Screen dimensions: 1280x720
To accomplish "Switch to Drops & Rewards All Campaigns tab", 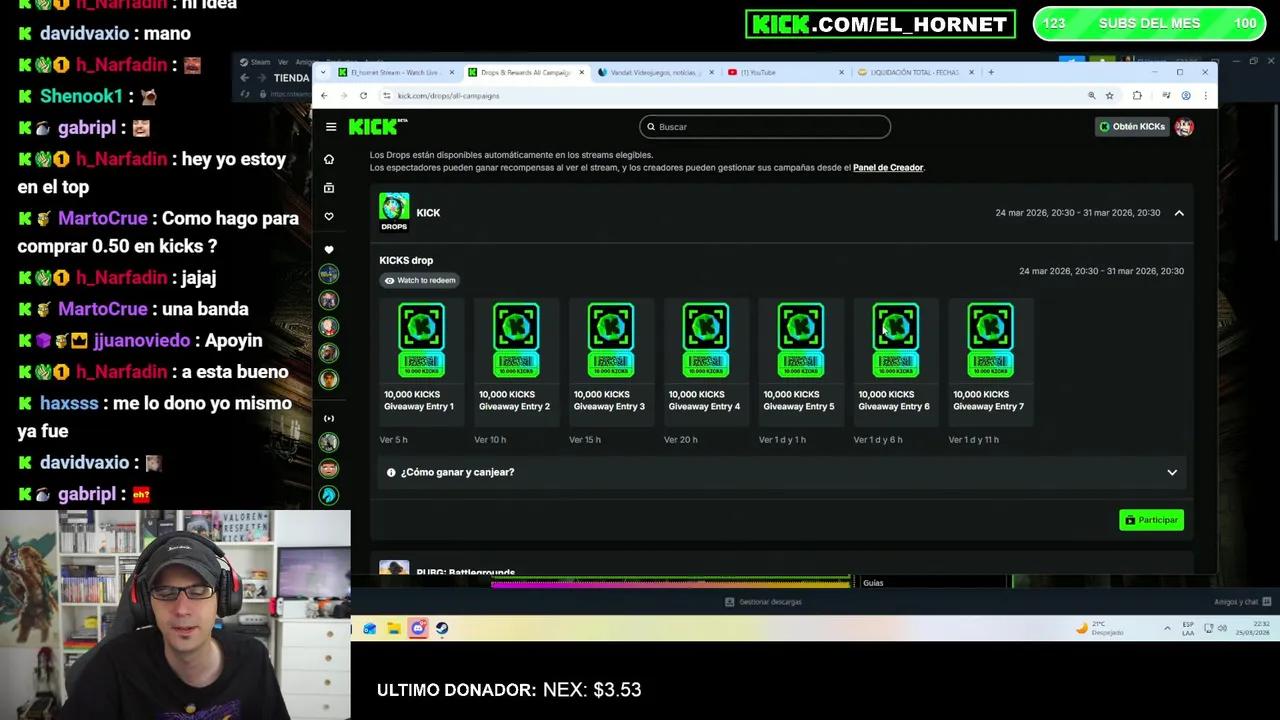I will (527, 72).
